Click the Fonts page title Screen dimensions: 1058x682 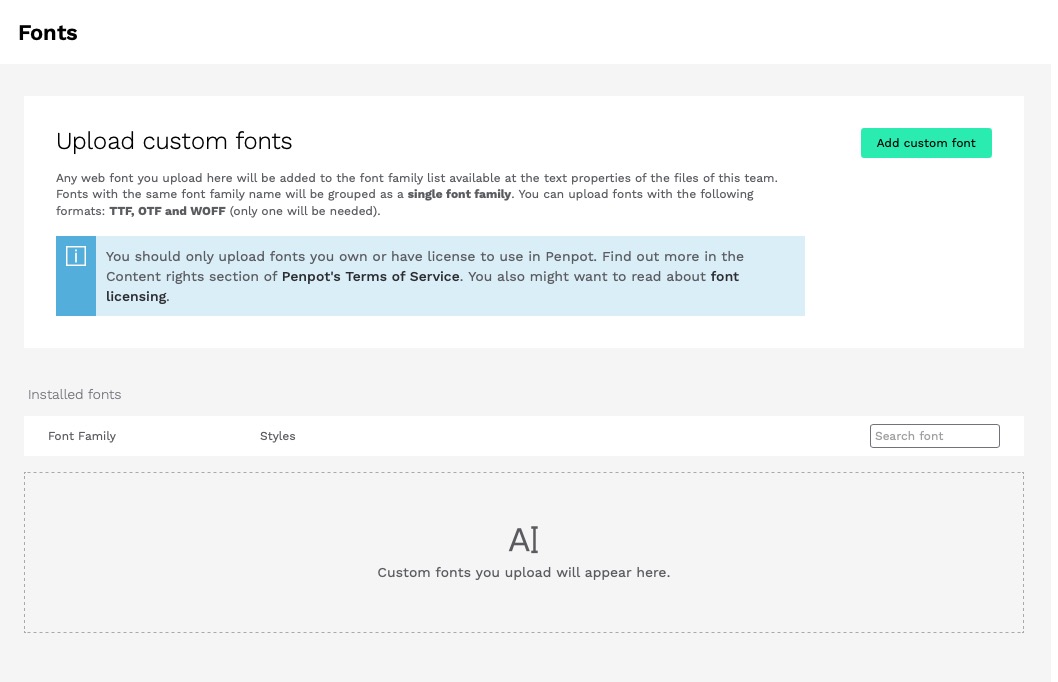click(47, 33)
